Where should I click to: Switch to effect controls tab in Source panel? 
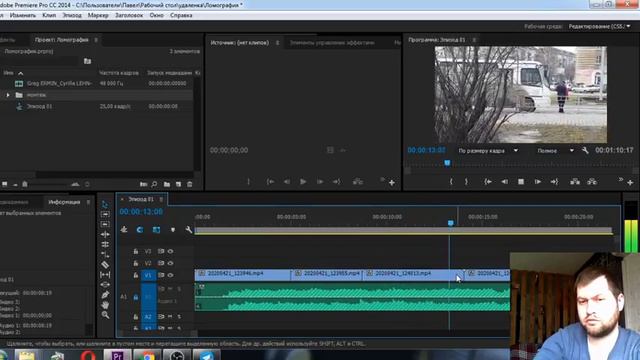[x=332, y=43]
